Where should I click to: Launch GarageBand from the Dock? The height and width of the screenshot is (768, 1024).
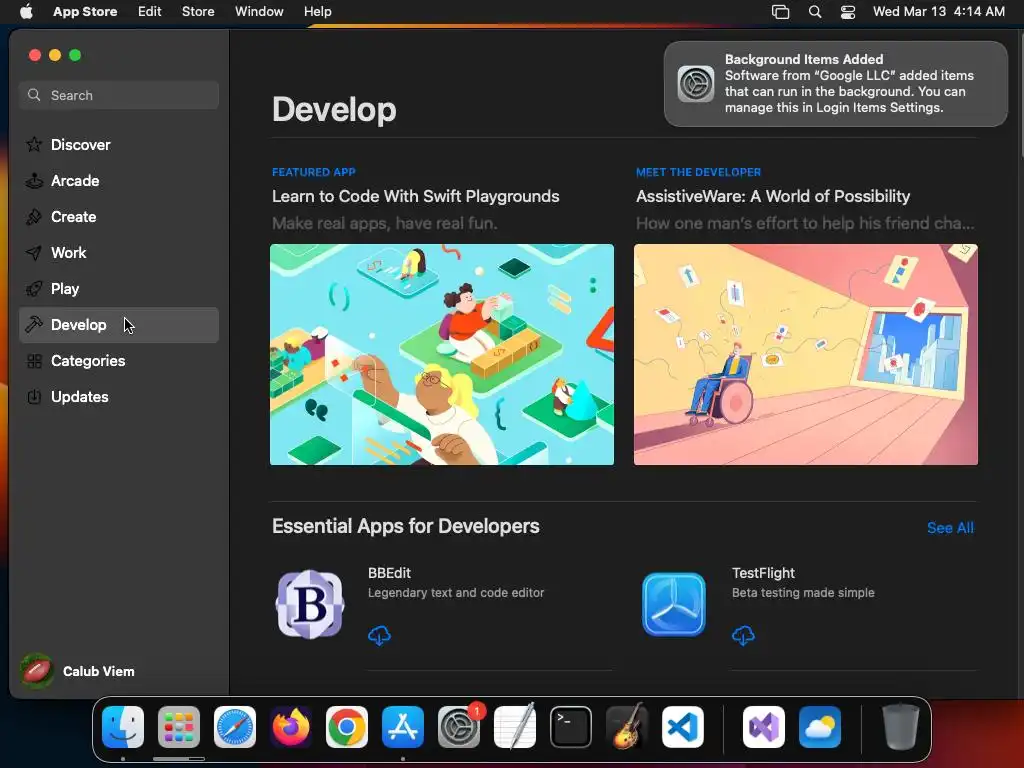(x=627, y=726)
